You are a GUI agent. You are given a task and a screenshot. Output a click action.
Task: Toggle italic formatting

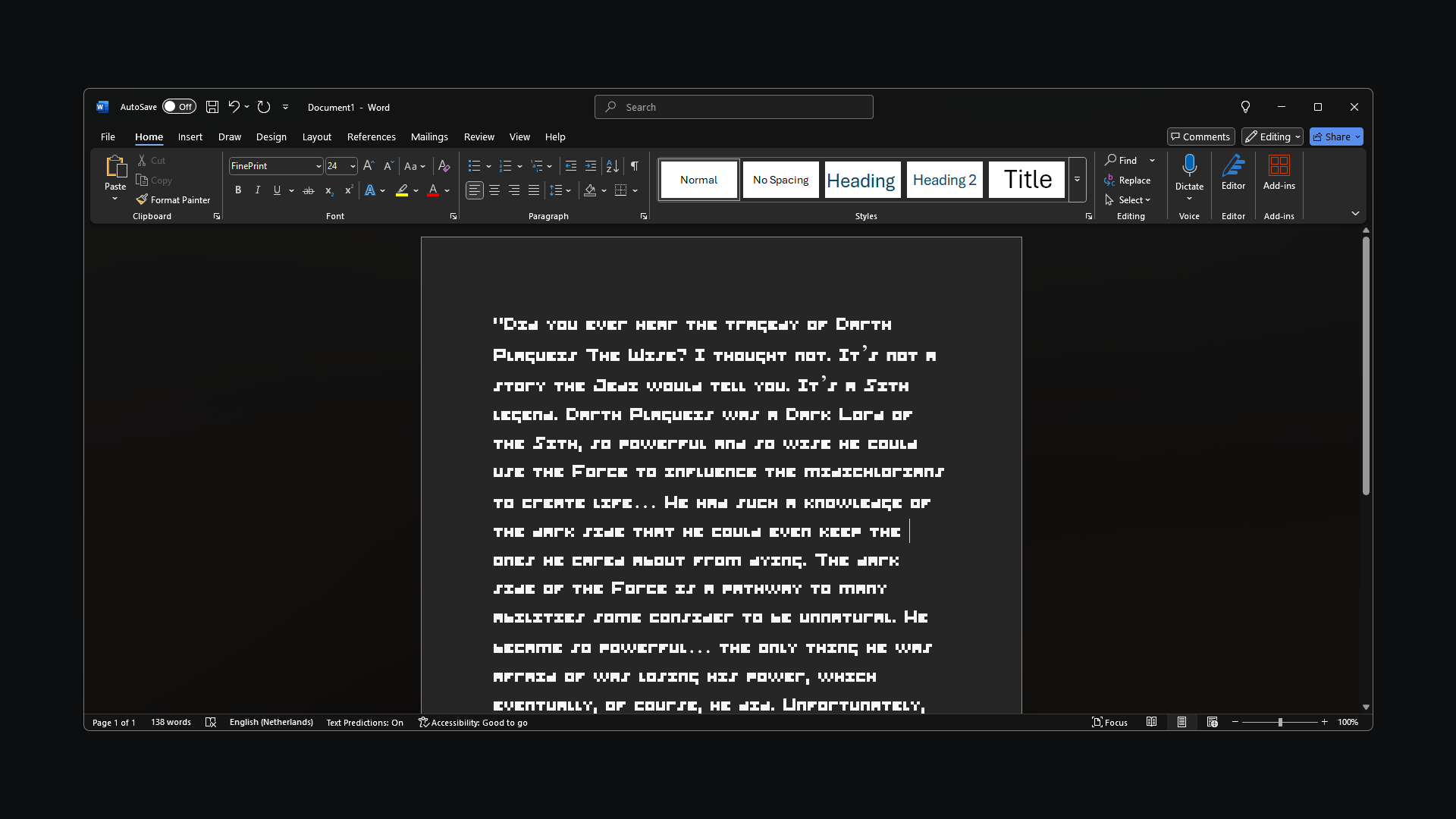coord(258,190)
